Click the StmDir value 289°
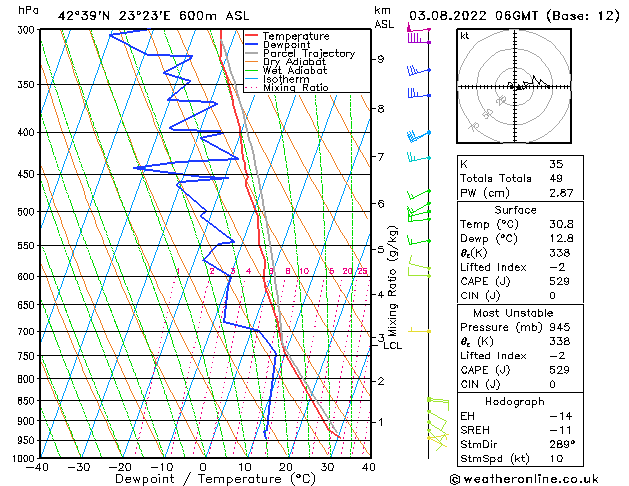Image resolution: width=629 pixels, height=486 pixels. (x=562, y=444)
